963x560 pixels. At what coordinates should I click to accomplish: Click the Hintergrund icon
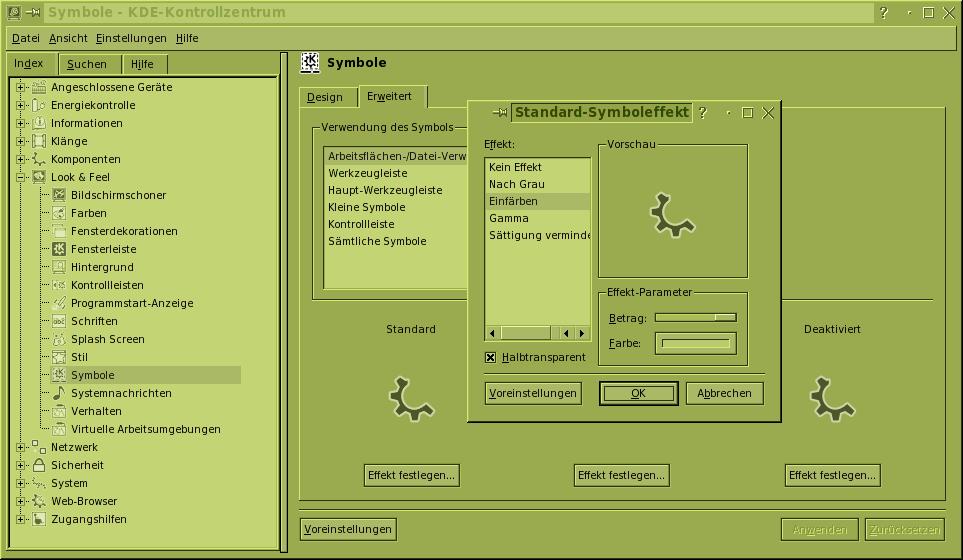[59, 267]
